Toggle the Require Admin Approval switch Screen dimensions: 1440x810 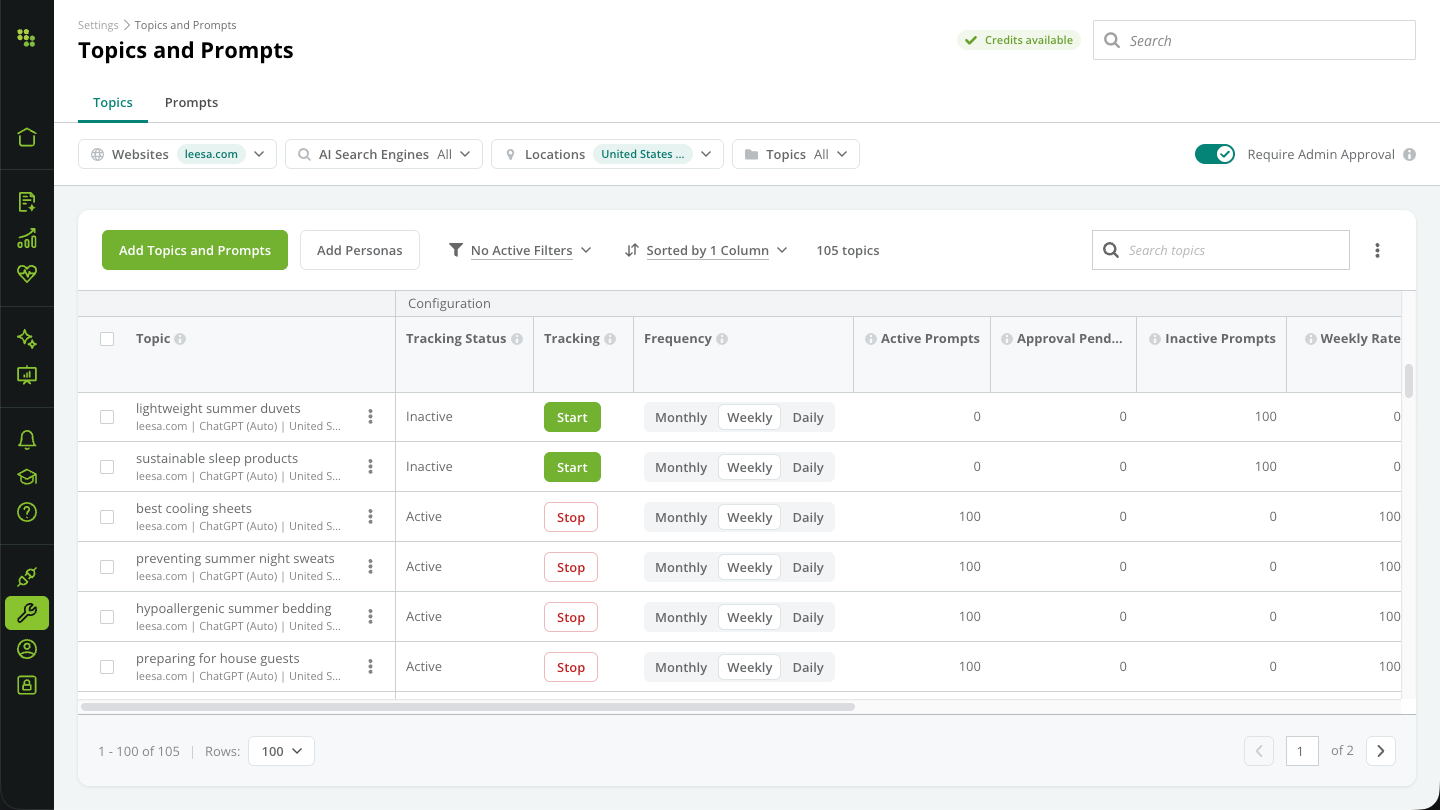(x=1215, y=154)
